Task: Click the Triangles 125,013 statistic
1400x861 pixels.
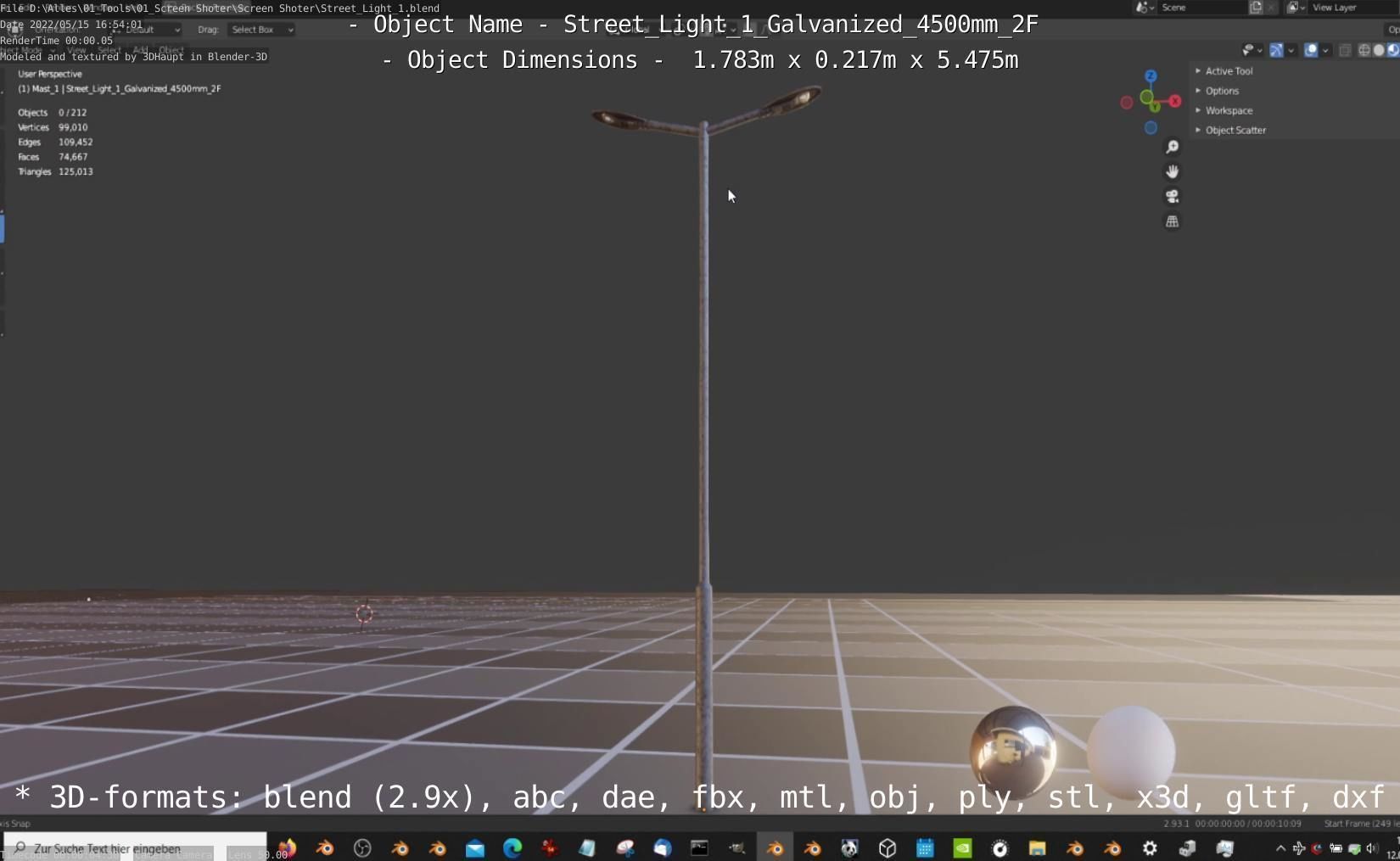Action: (55, 171)
